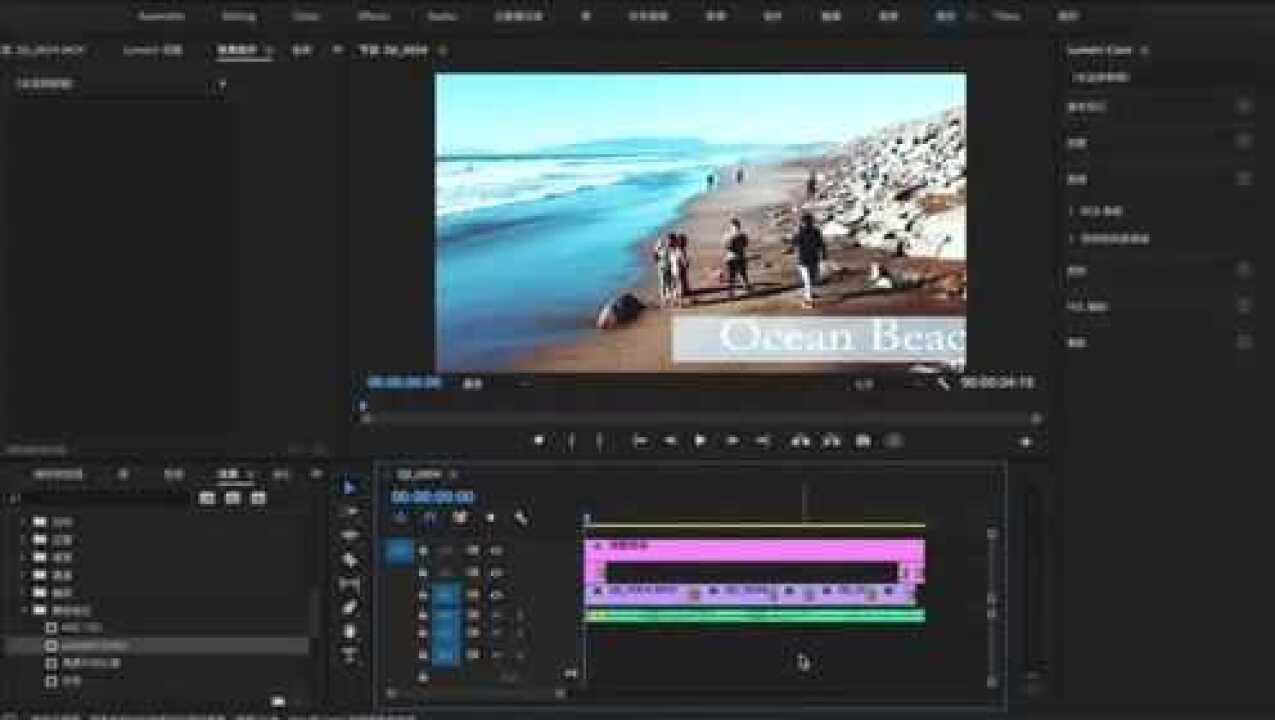Screen dimensions: 1275x720
Task: Select the Selection tool in the tools panel
Action: click(x=350, y=487)
